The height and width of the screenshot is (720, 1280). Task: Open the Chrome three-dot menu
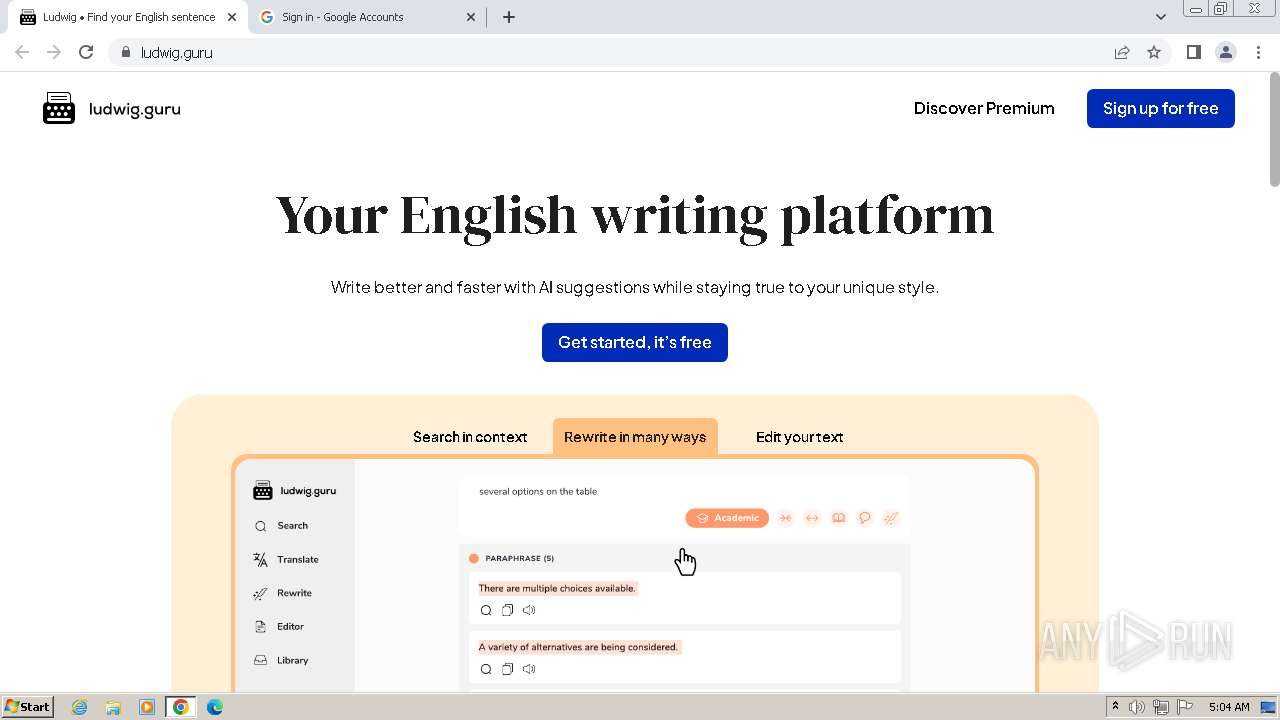click(x=1258, y=52)
